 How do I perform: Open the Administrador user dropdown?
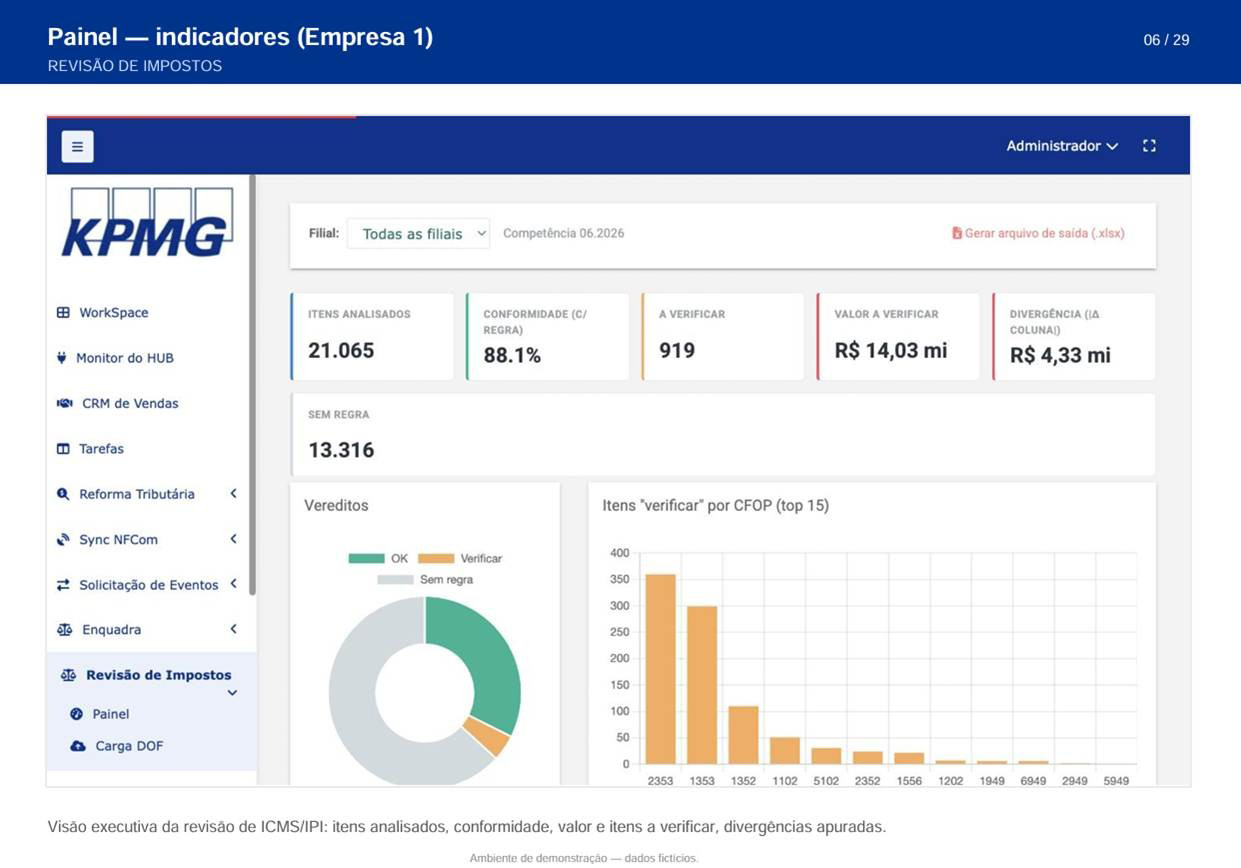[x=1062, y=146]
